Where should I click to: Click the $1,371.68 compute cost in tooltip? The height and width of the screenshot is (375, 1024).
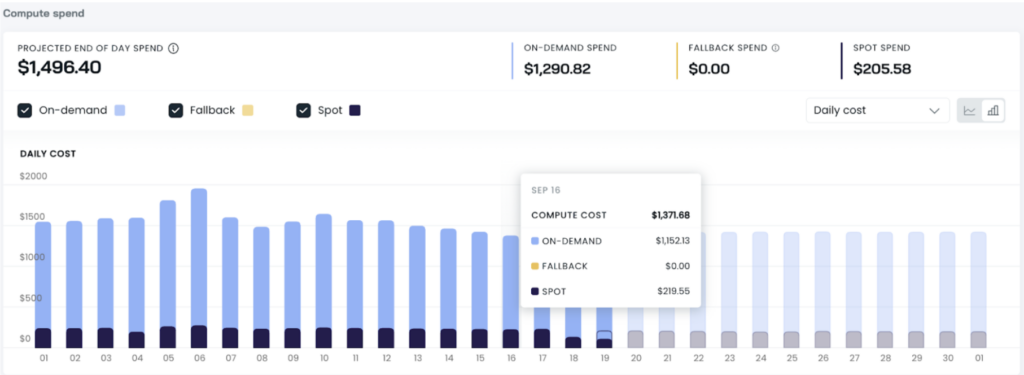(x=671, y=215)
